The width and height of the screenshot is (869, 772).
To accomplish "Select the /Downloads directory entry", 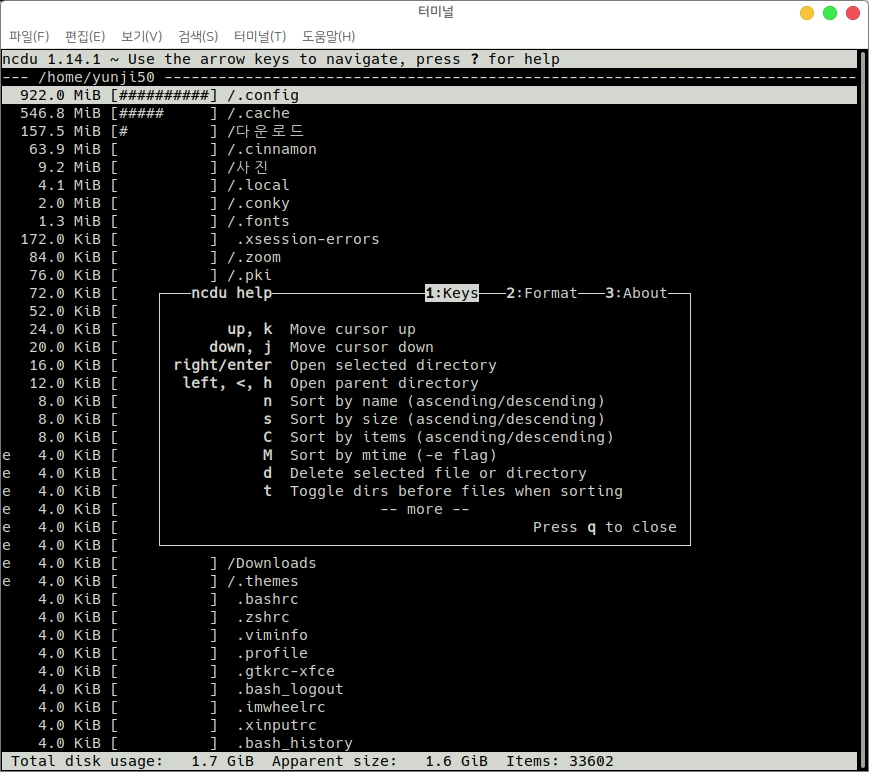I will tap(272, 563).
